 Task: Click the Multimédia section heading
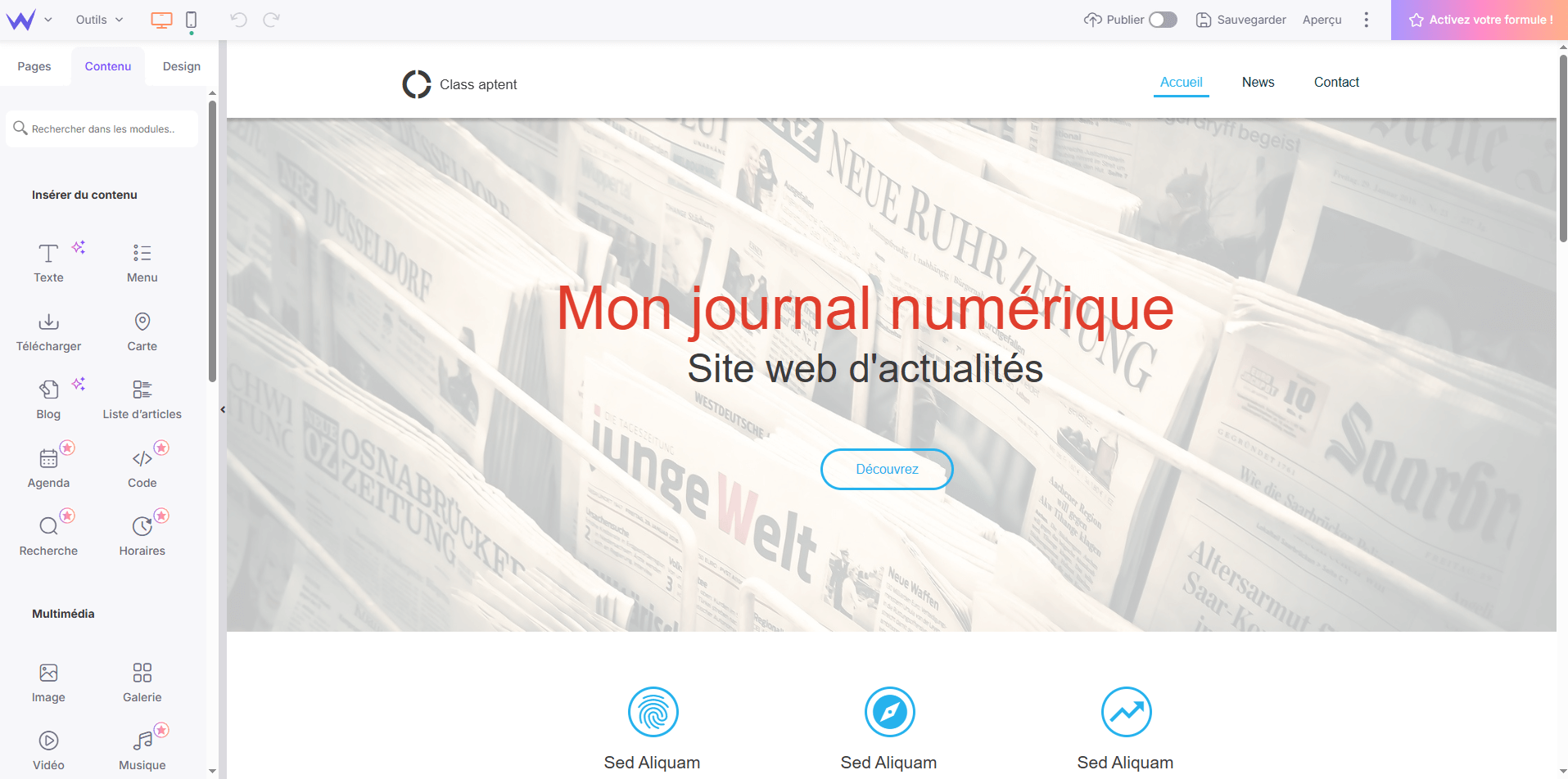[x=63, y=614]
